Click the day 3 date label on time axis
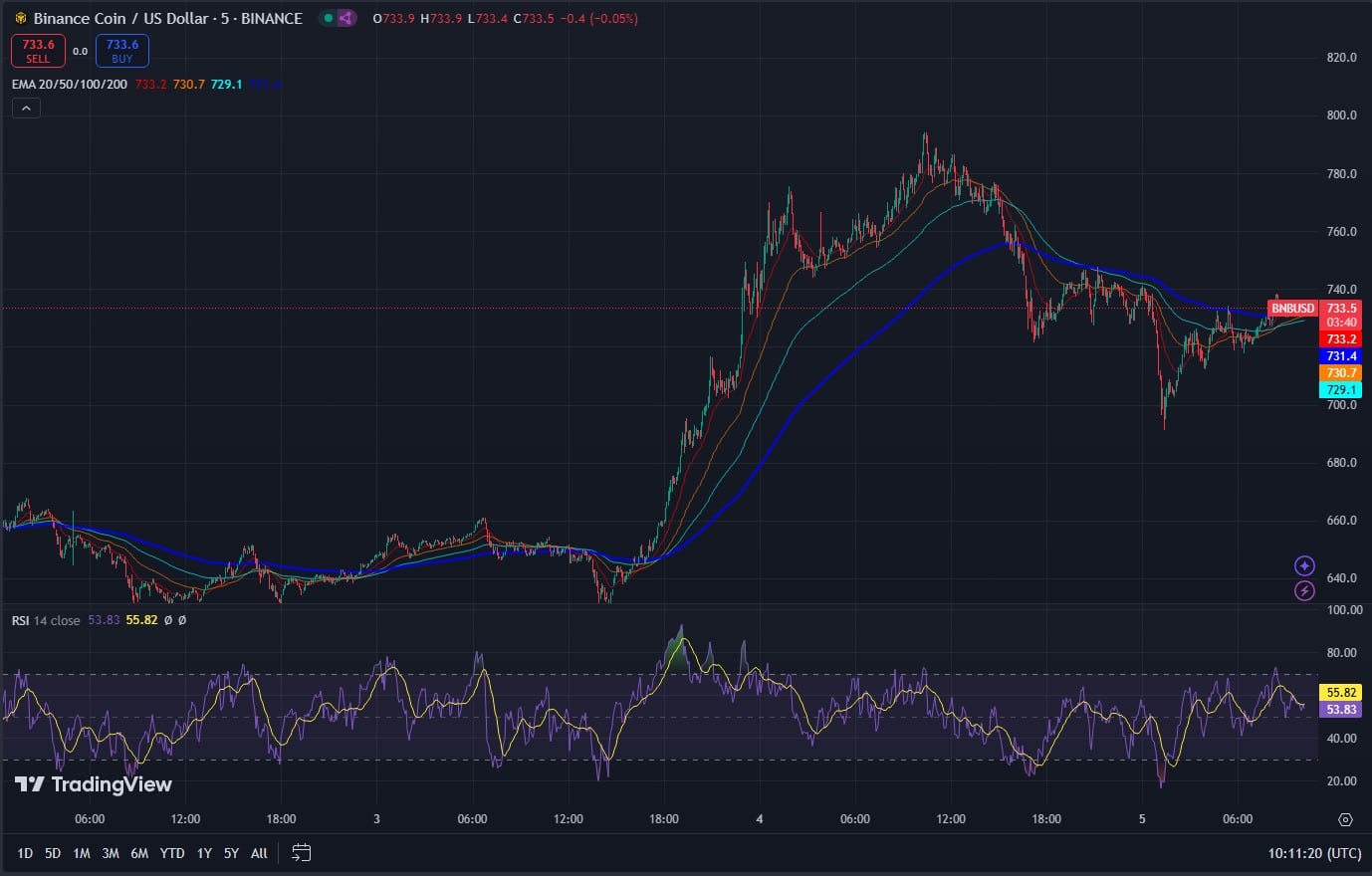The image size is (1372, 876). coord(376,819)
